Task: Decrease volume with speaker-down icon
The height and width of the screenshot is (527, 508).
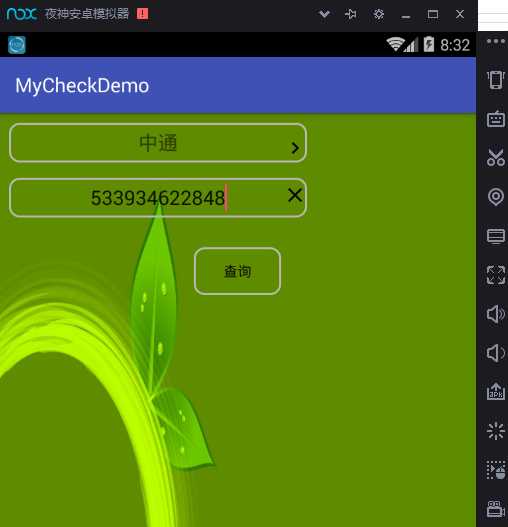Action: click(x=496, y=353)
